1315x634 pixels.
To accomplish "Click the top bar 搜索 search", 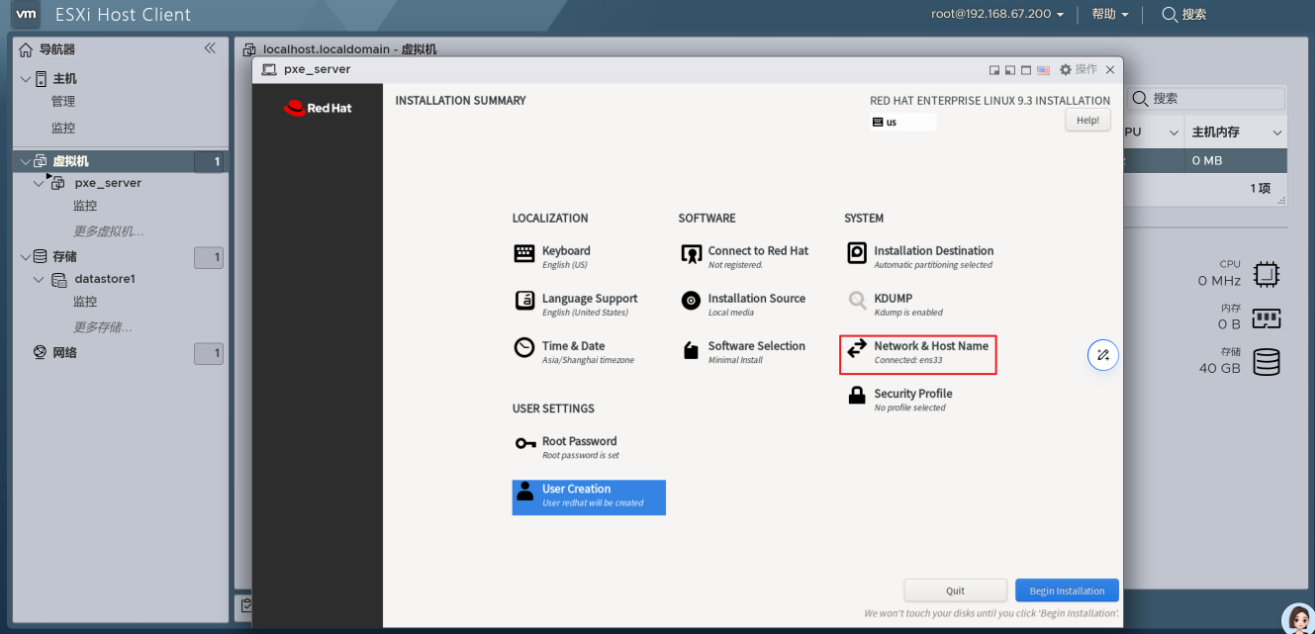I will [1184, 15].
